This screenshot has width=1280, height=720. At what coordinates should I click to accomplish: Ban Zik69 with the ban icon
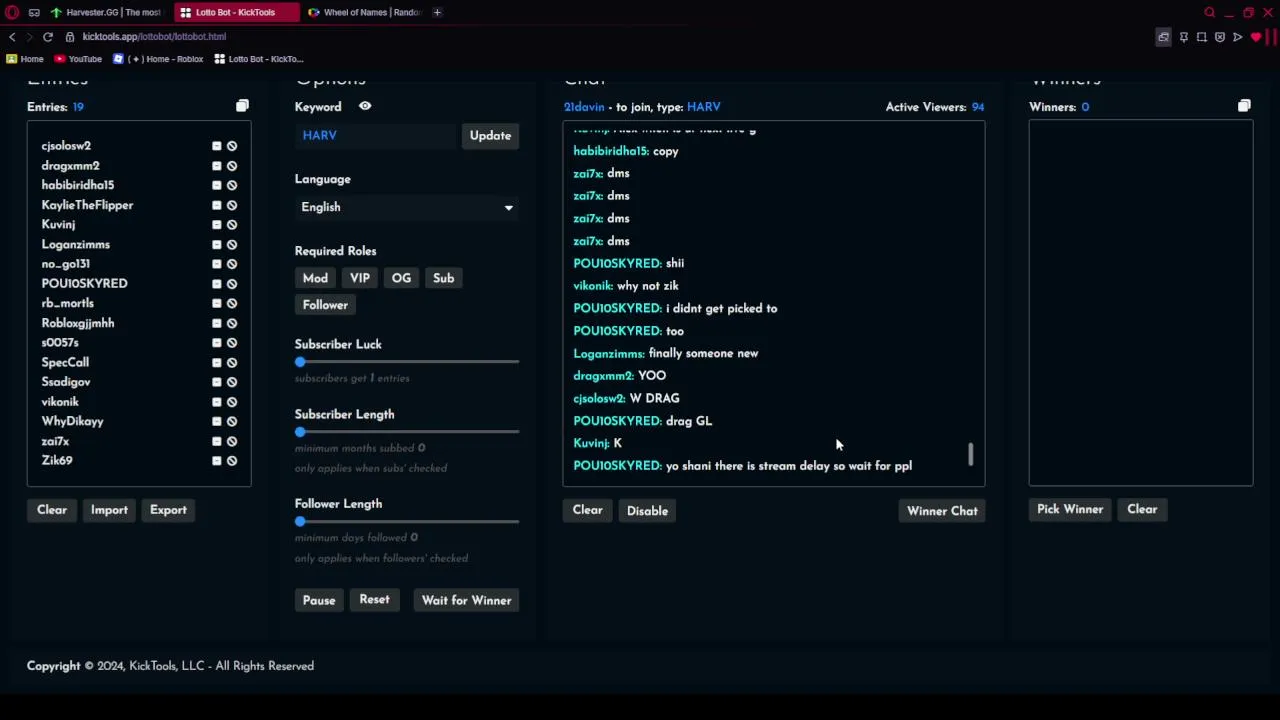pyautogui.click(x=232, y=461)
